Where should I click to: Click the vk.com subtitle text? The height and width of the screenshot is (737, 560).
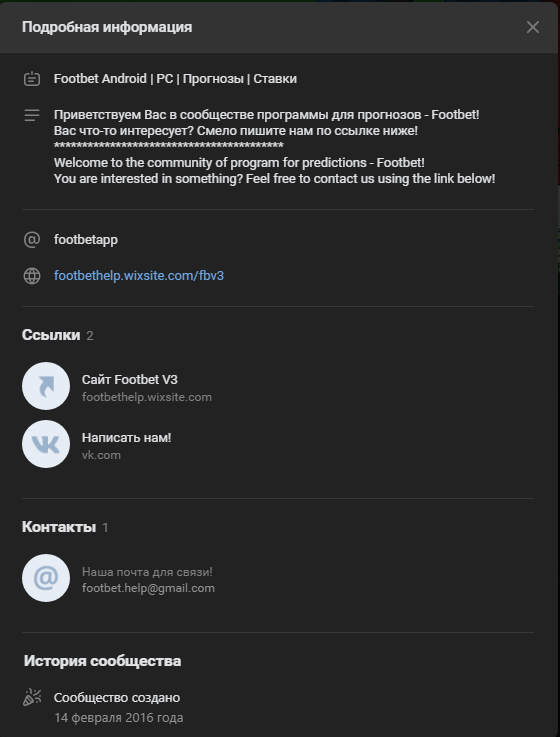point(101,455)
